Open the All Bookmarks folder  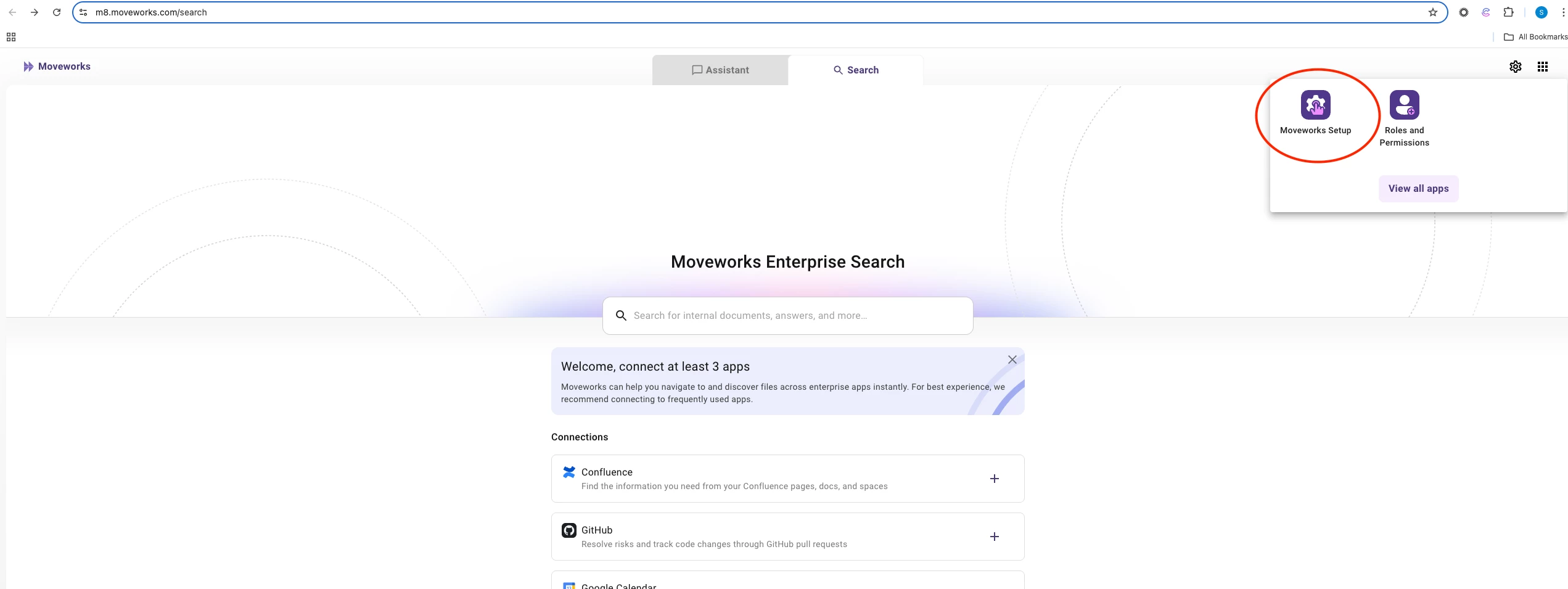pos(1535,37)
